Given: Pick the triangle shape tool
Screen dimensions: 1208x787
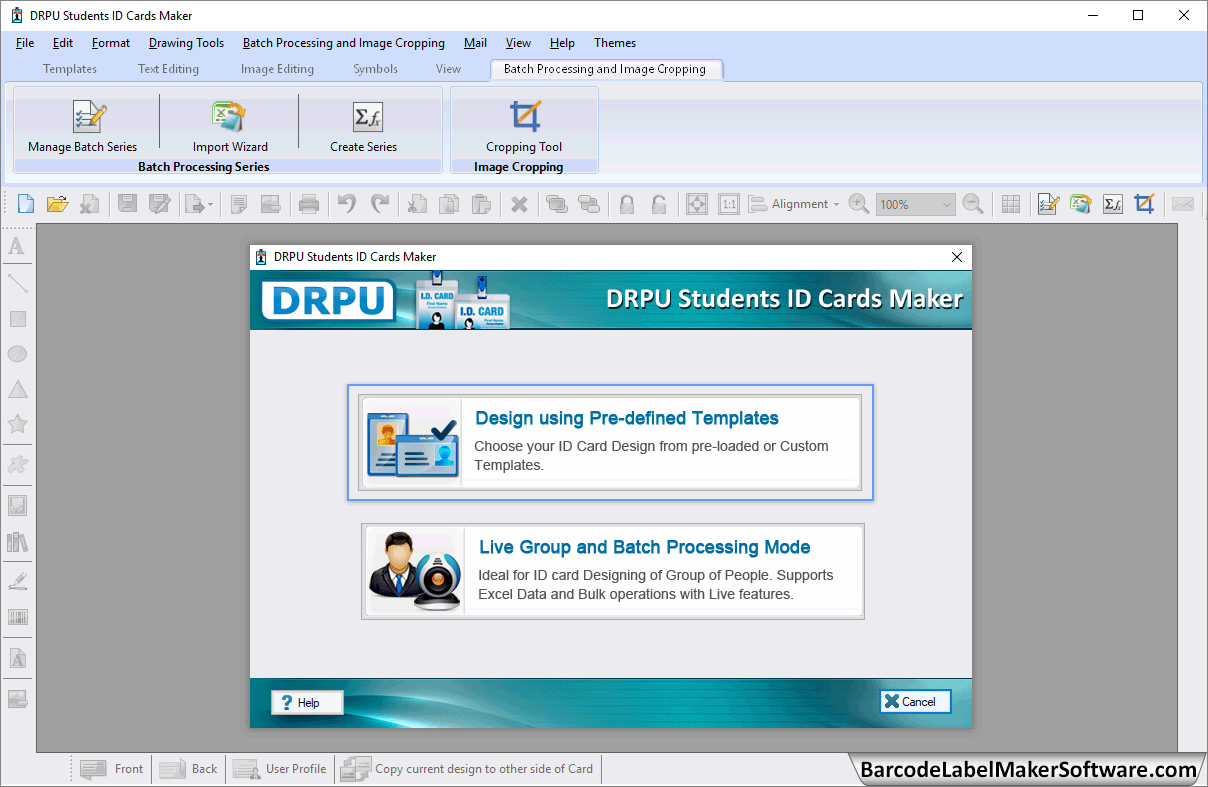Looking at the screenshot, I should (x=17, y=389).
